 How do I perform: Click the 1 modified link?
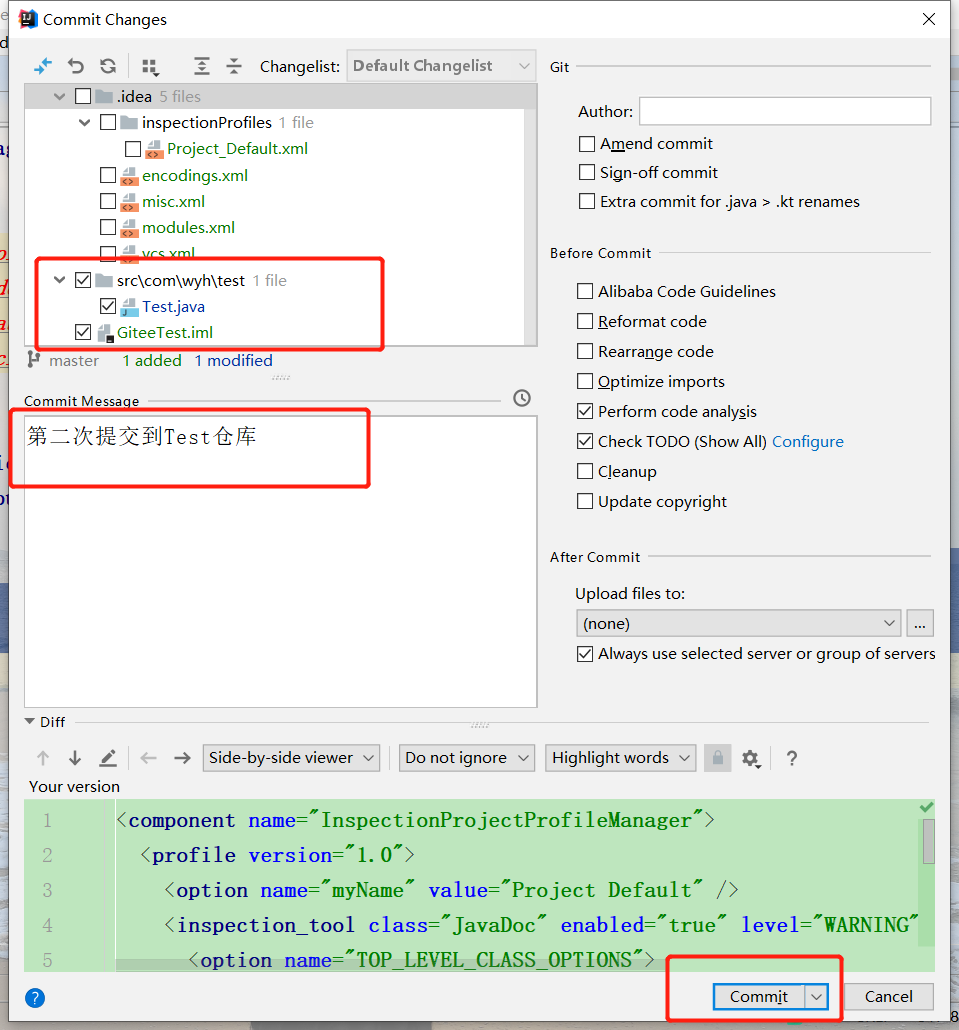[x=233, y=361]
